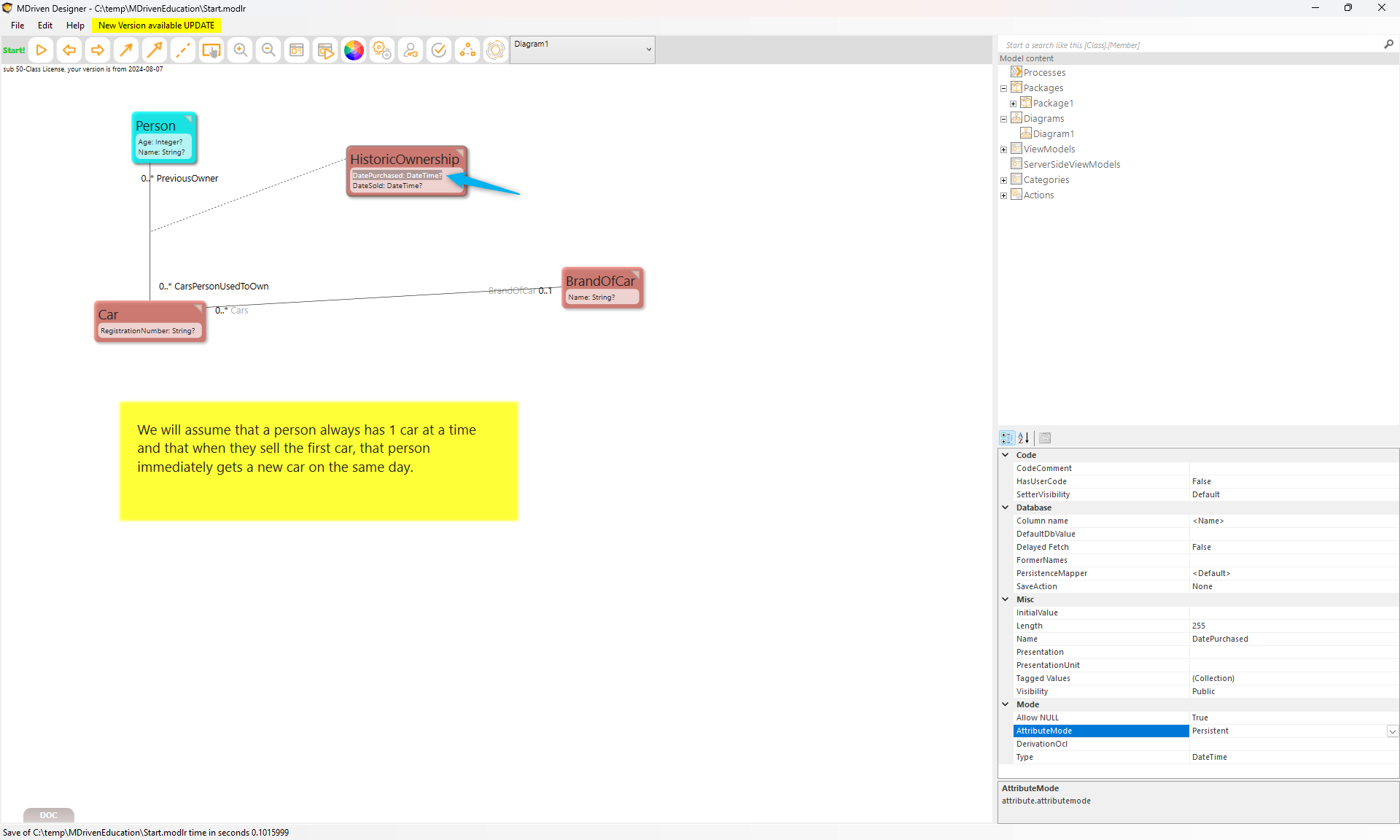Select the dashed association line tool

tap(183, 50)
